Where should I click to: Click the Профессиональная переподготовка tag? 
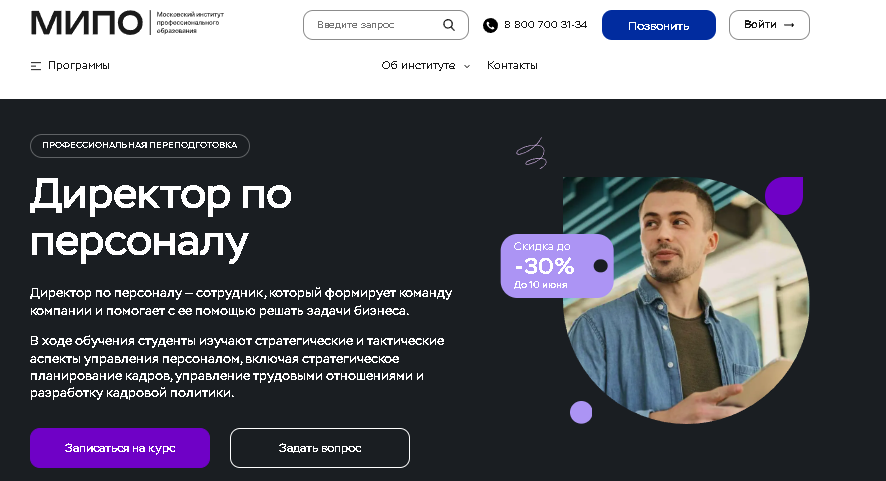pos(140,146)
